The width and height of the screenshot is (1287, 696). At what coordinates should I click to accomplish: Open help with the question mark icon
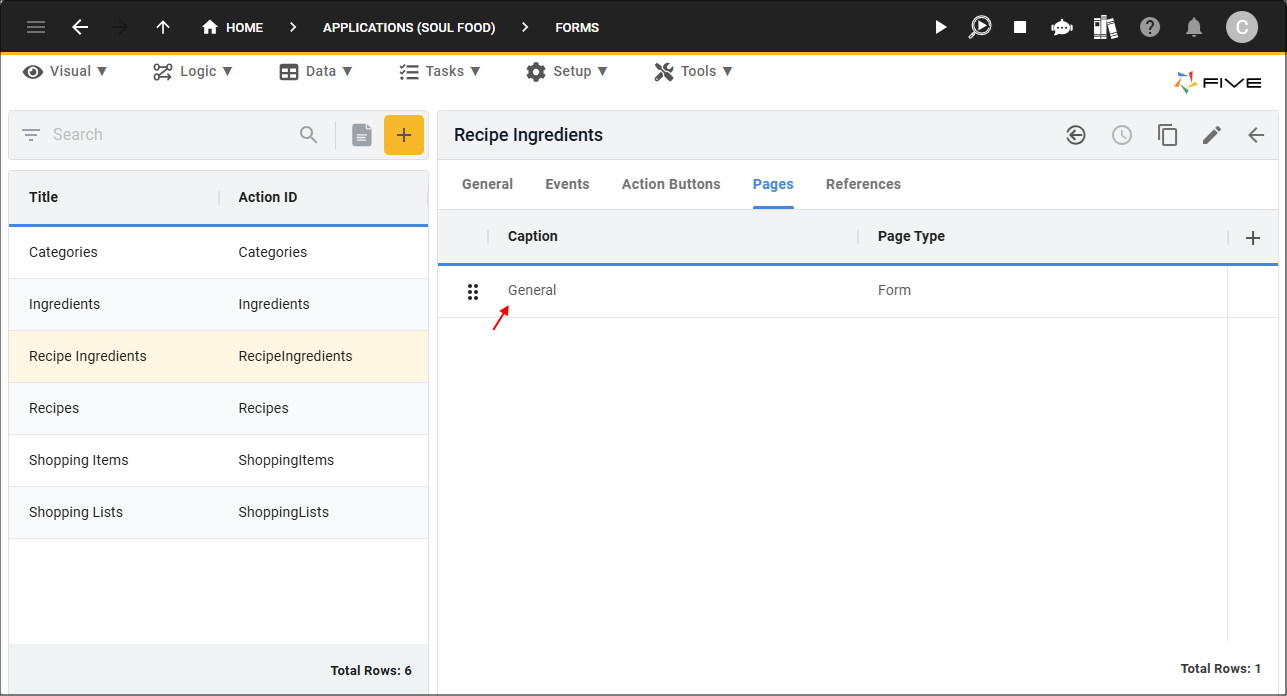tap(1150, 27)
